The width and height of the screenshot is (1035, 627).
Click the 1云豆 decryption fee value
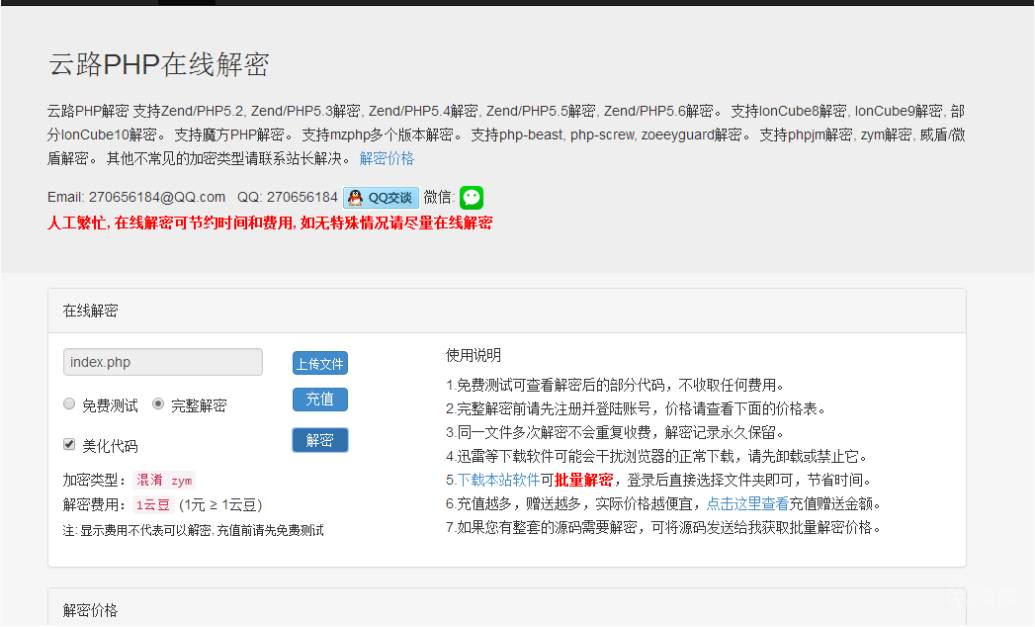[x=152, y=505]
